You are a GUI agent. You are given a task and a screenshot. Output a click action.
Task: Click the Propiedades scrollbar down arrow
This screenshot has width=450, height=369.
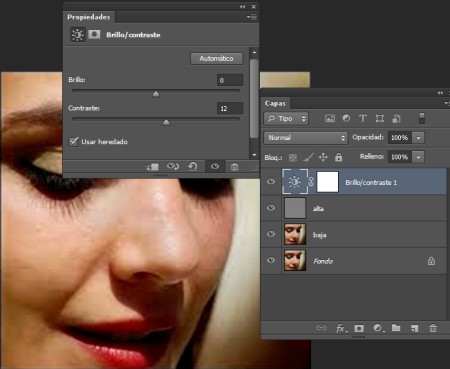click(x=254, y=155)
